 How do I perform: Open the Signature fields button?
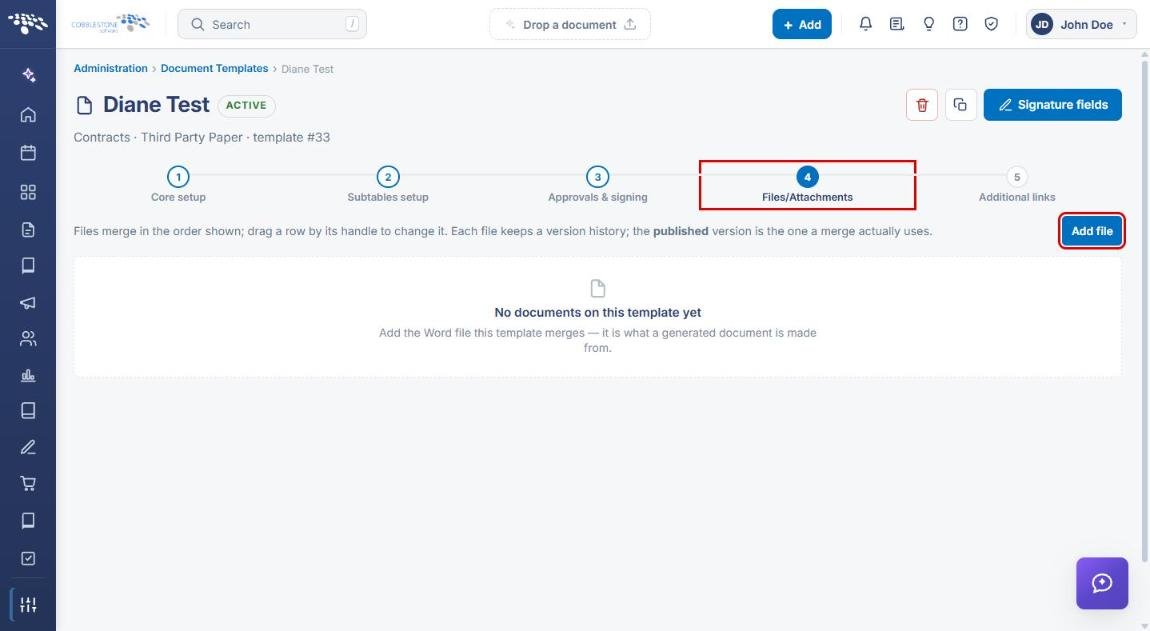click(x=1052, y=105)
